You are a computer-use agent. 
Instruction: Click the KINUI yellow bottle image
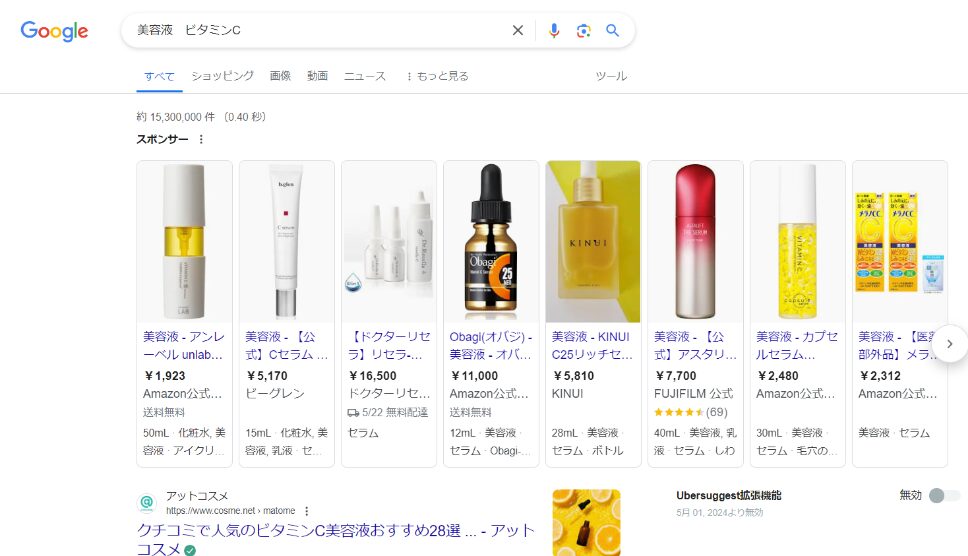pyautogui.click(x=593, y=241)
